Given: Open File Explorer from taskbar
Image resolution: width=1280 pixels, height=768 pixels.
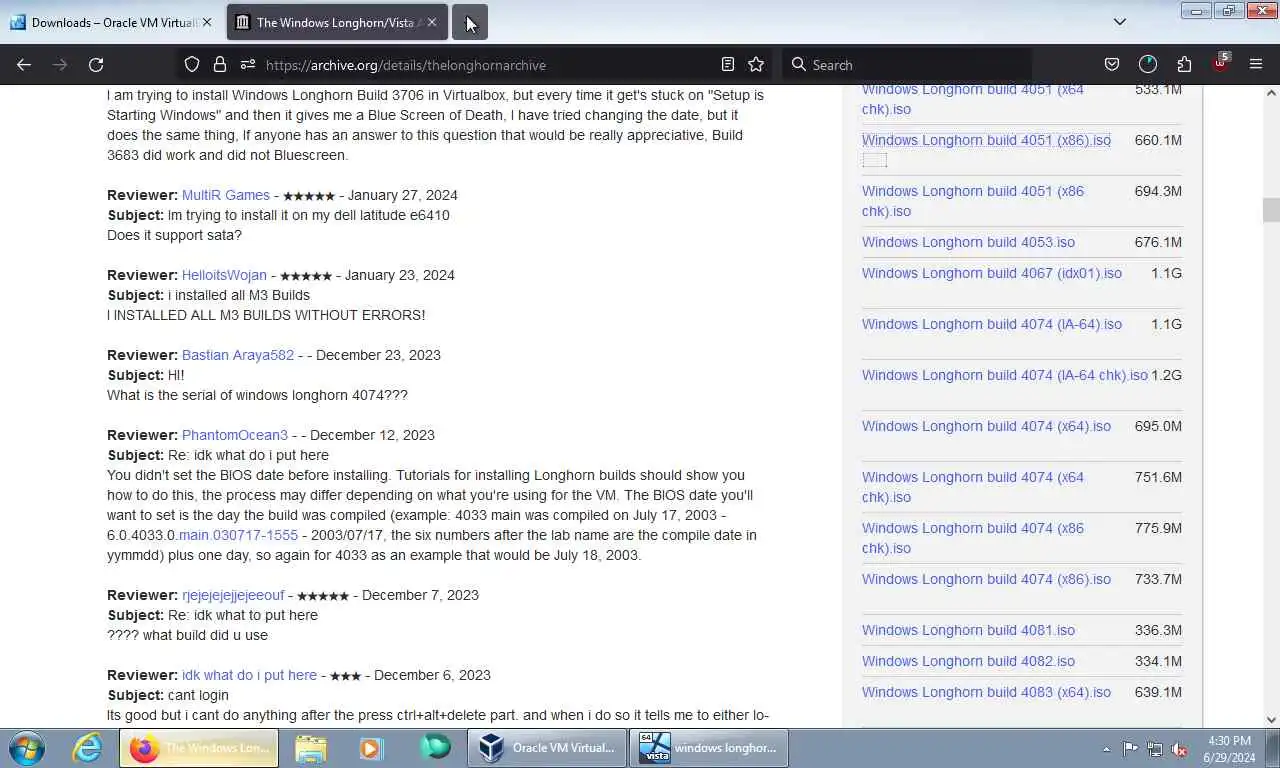Looking at the screenshot, I should (311, 748).
